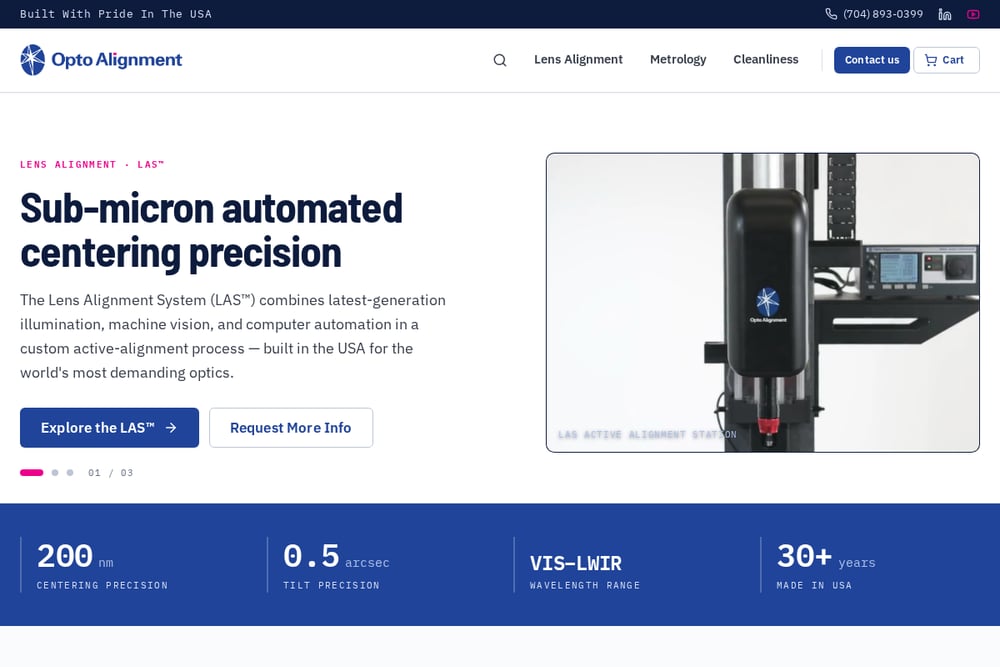
Task: Click the Contact us button
Action: tap(872, 60)
